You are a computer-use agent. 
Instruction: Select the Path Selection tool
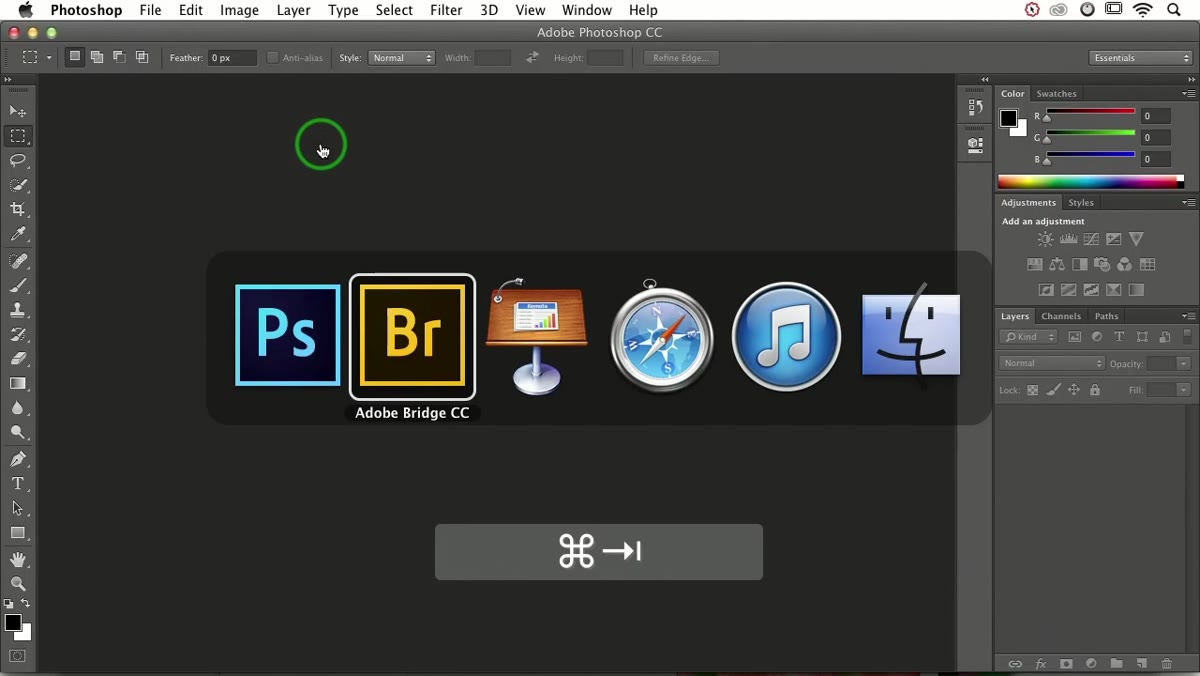pyautogui.click(x=18, y=508)
